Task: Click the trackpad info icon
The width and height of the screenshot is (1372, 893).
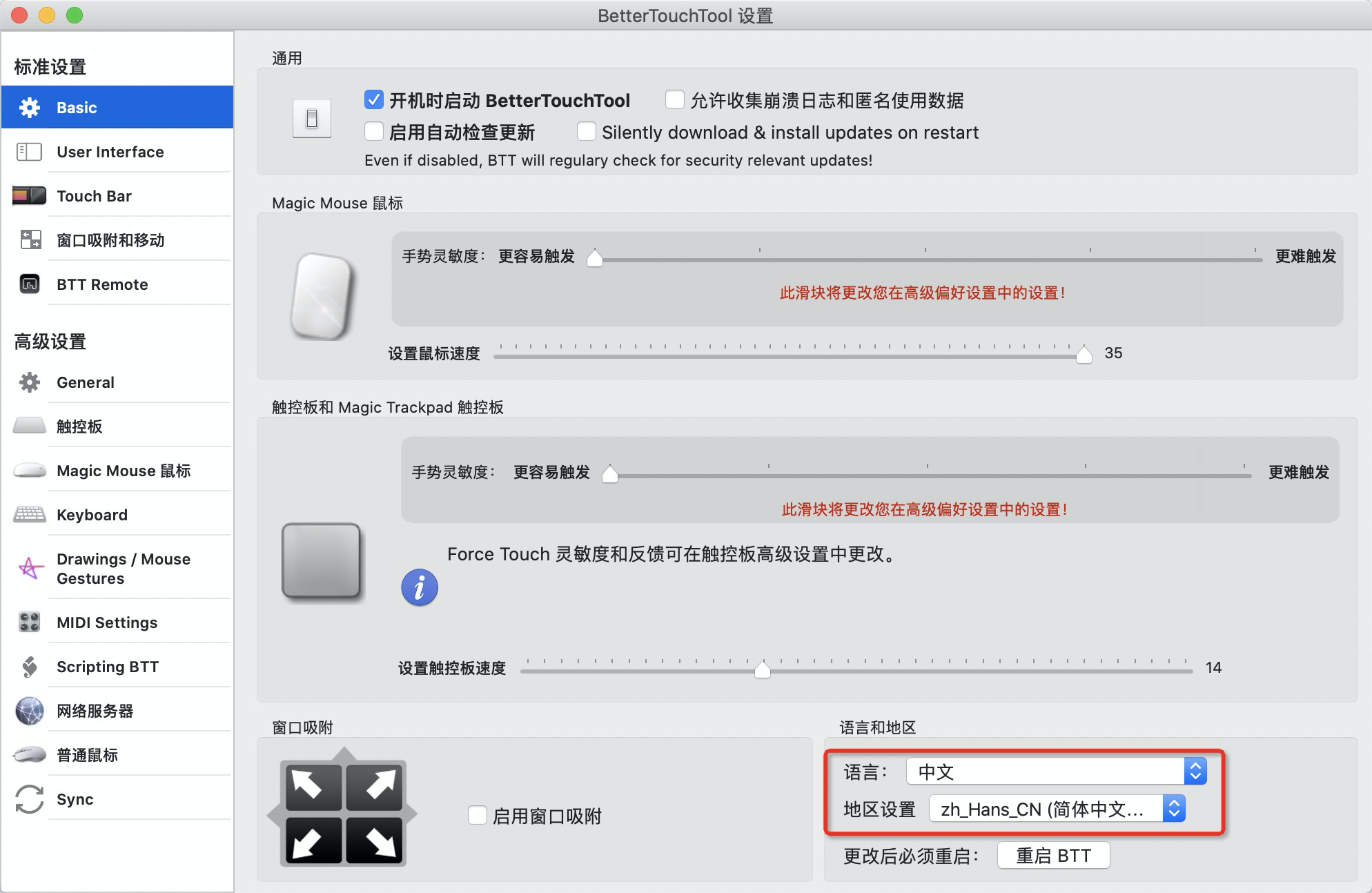Action: [x=419, y=587]
